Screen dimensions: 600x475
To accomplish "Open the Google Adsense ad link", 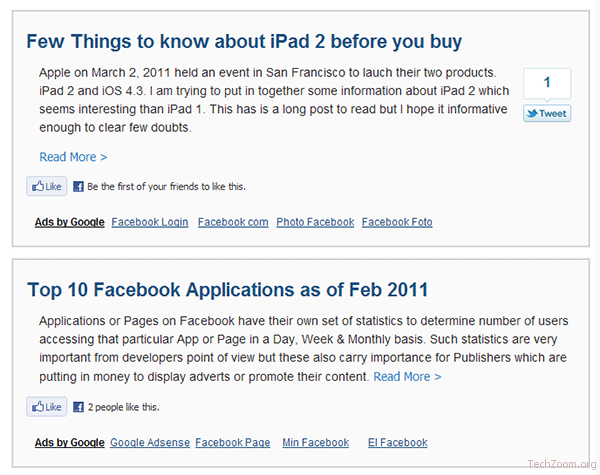I will [x=150, y=442].
